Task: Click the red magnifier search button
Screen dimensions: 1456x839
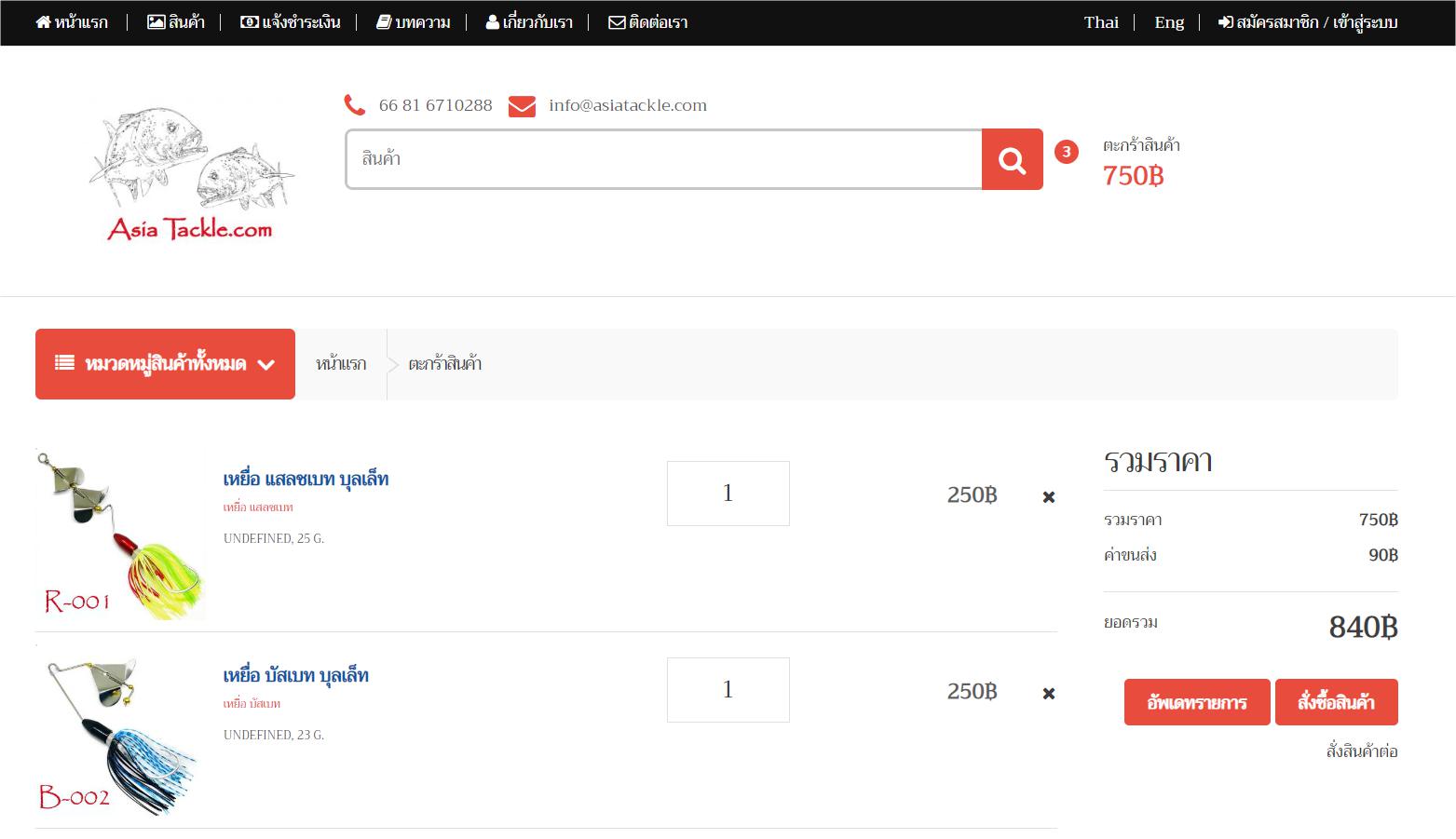Action: 1012,159
